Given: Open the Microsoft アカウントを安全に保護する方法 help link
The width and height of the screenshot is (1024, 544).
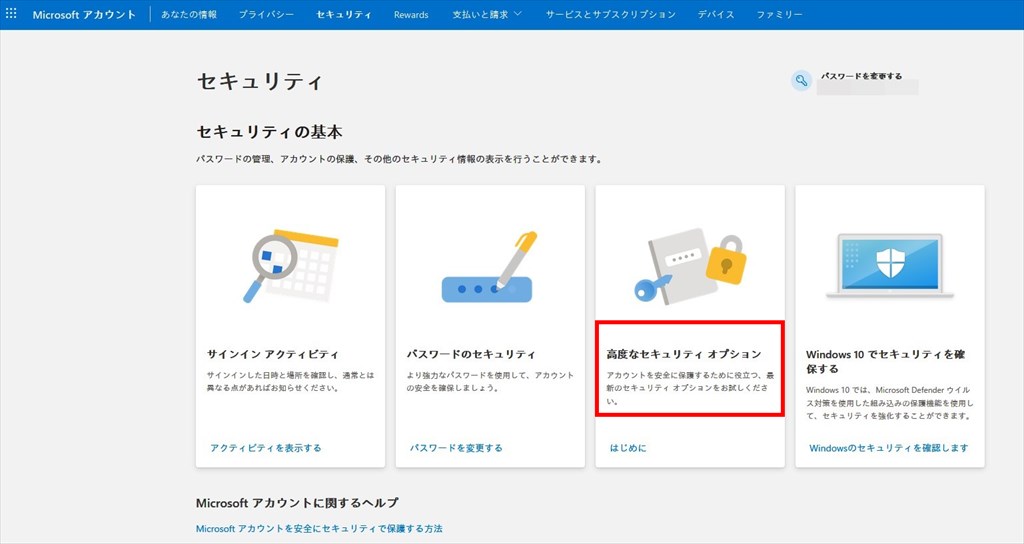Looking at the screenshot, I should coord(319,528).
